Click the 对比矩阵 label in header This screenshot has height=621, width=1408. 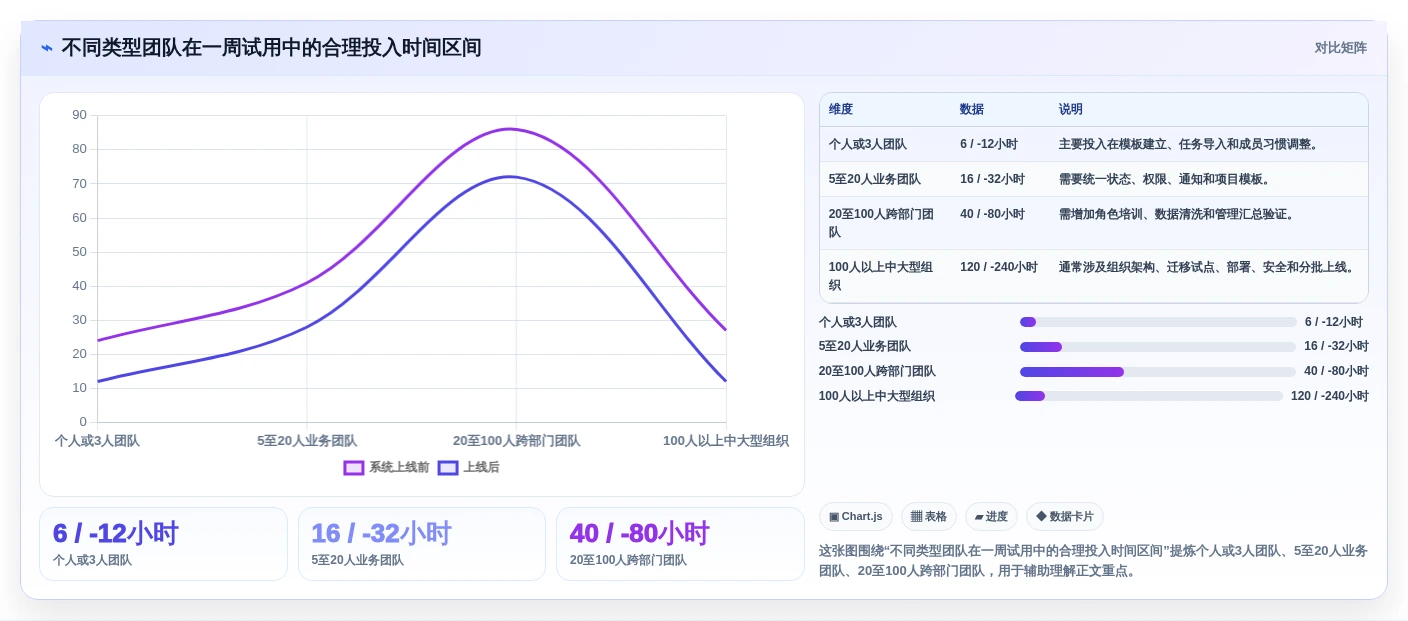coord(1340,48)
